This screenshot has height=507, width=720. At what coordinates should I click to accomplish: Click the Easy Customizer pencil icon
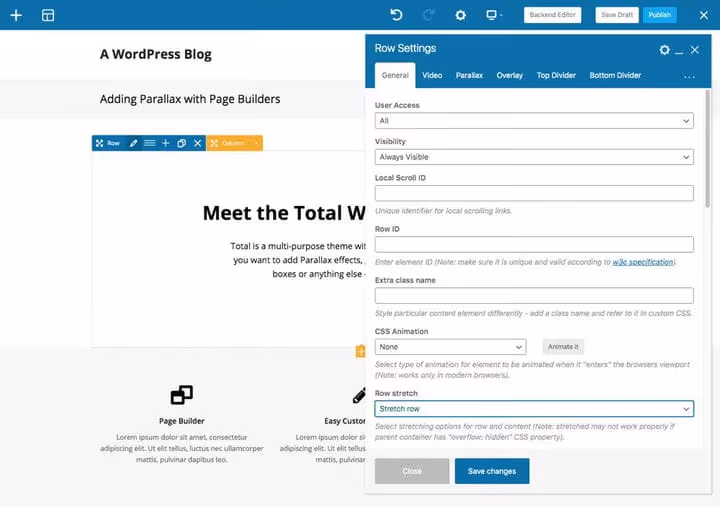tap(359, 395)
